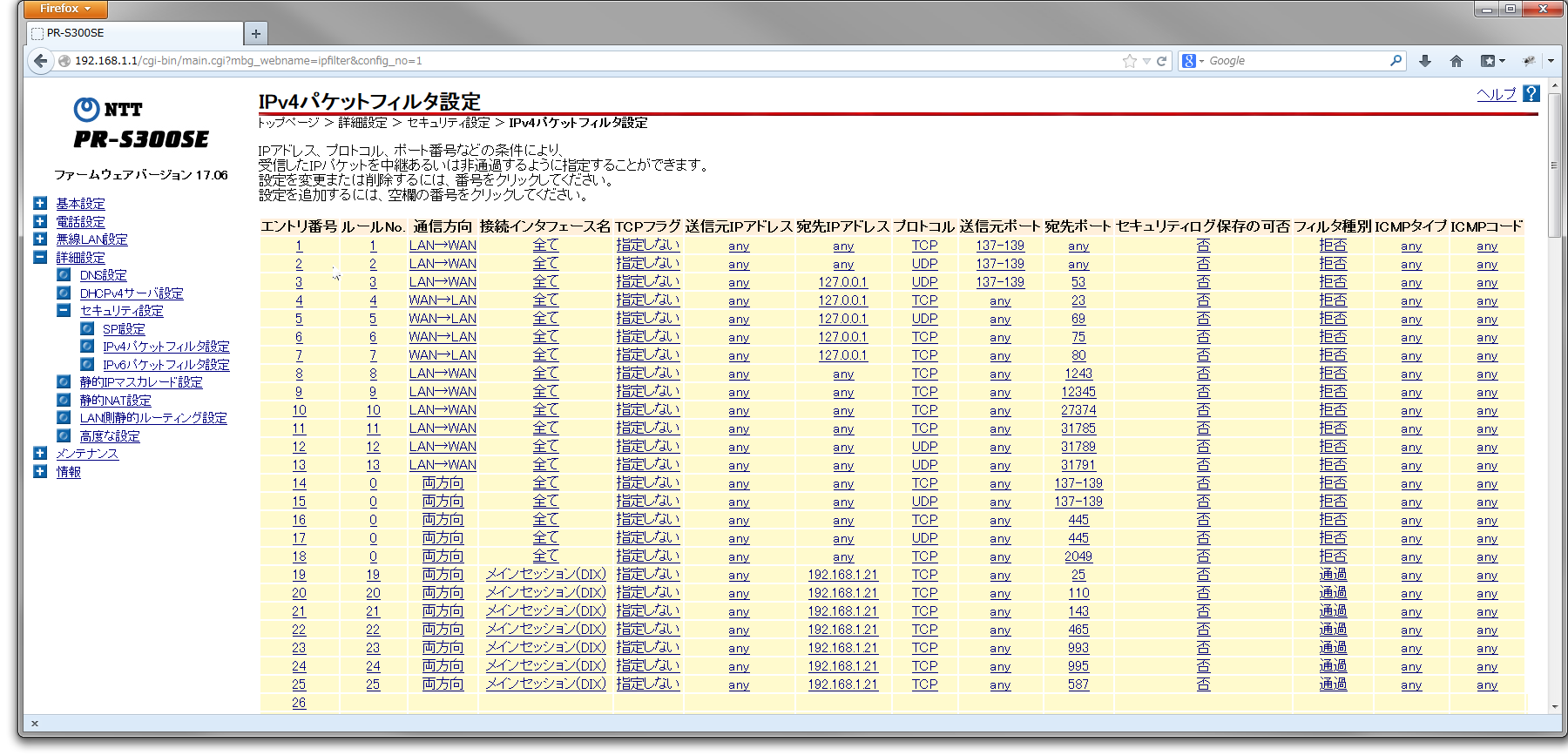This screenshot has height=755, width=1568.
Task: Click the NTT logo in sidebar
Action: (107, 109)
